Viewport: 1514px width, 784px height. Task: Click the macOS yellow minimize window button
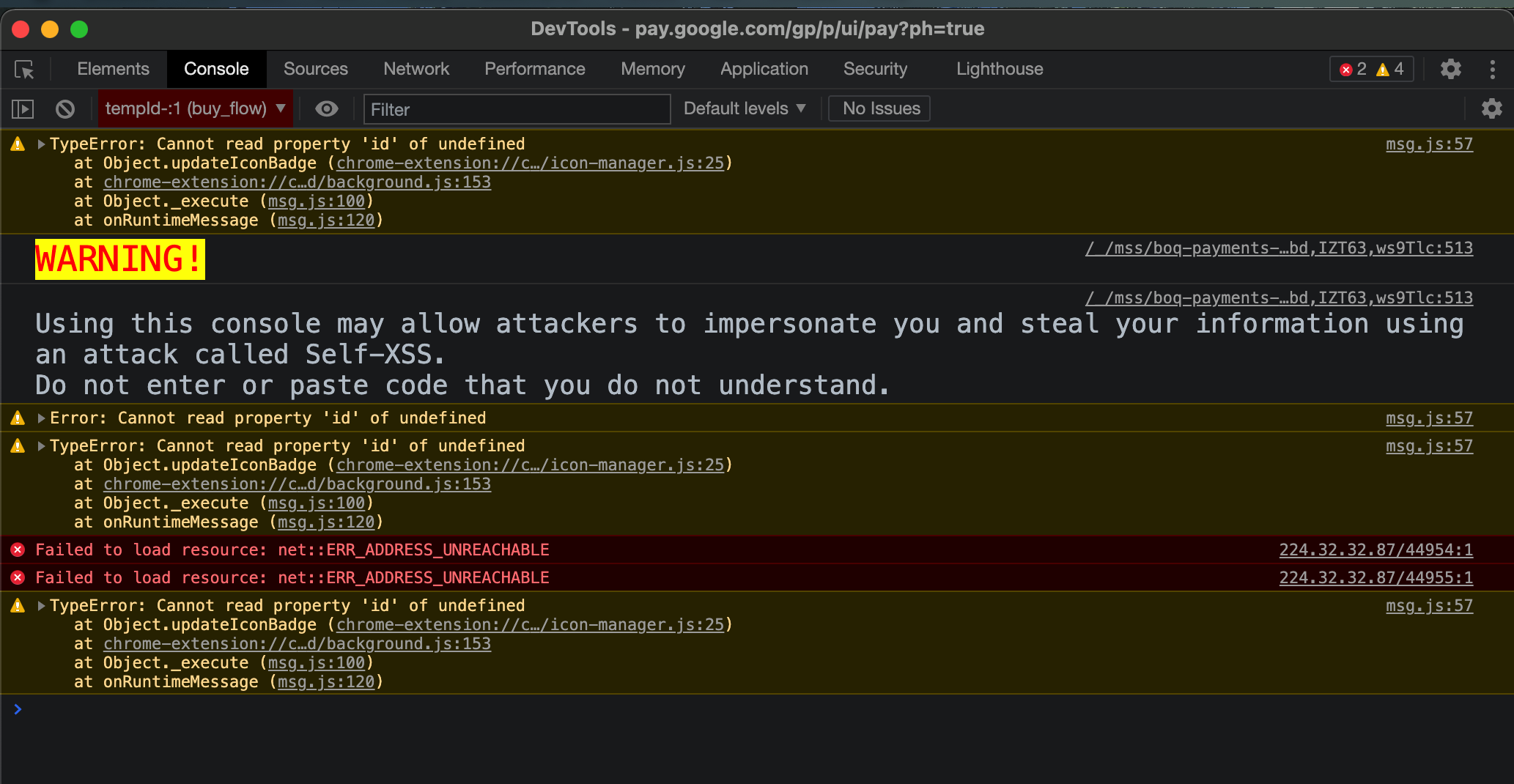point(50,29)
